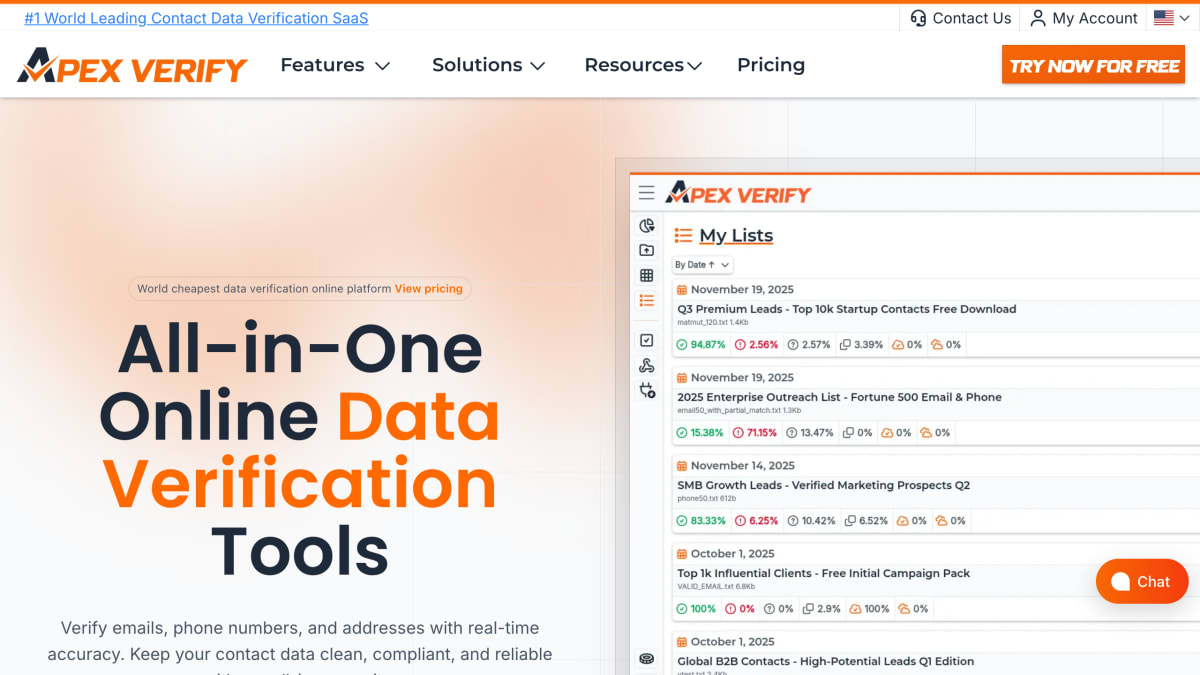The height and width of the screenshot is (675, 1200).
Task: Click the person My Account icon
Action: click(1038, 18)
